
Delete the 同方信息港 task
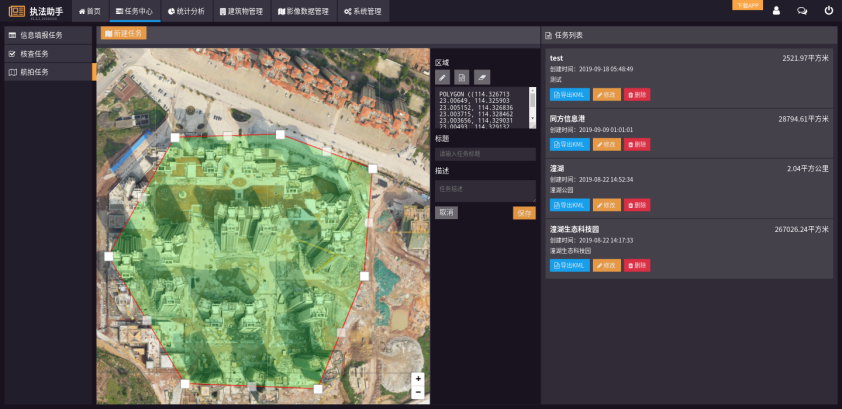tap(637, 144)
